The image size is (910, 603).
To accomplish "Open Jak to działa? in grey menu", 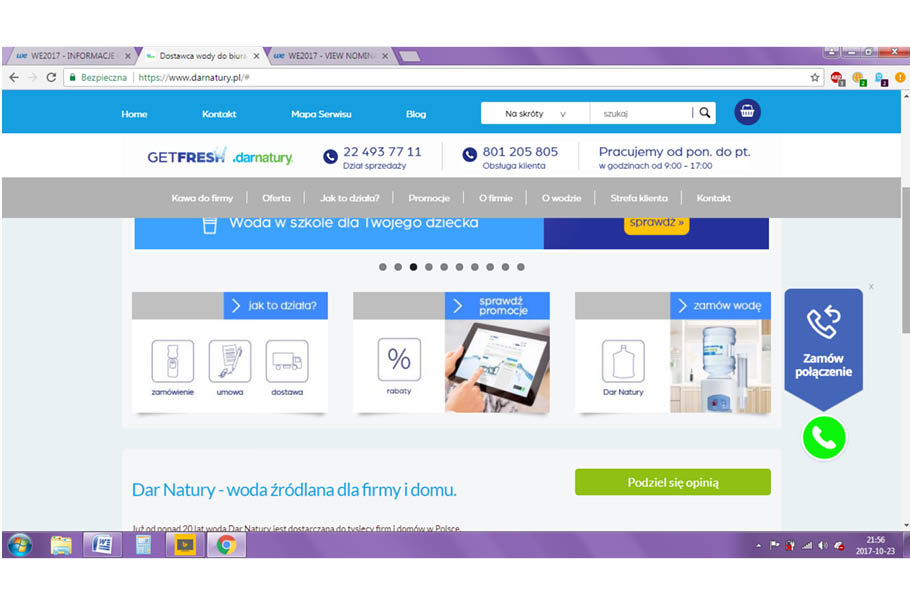I will coord(349,198).
